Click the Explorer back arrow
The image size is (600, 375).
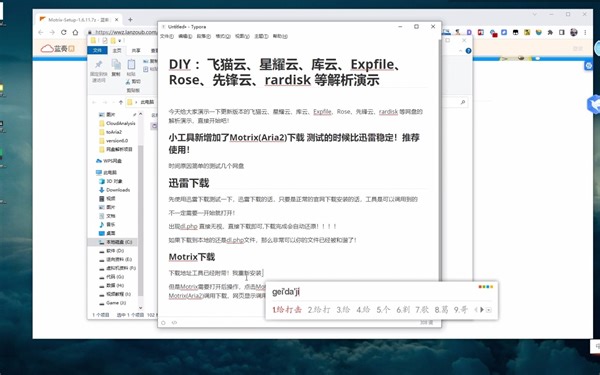coord(94,102)
